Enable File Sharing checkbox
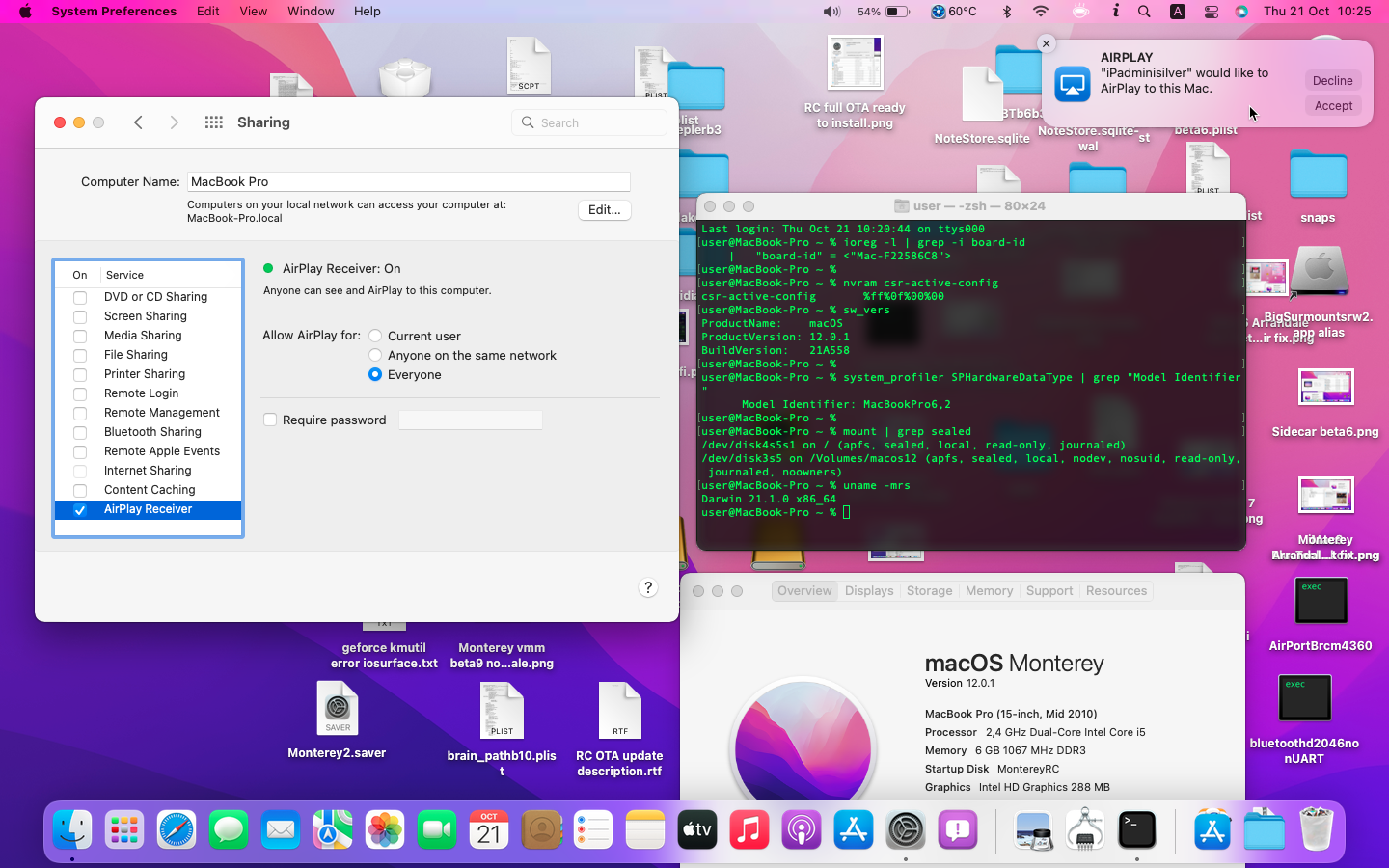 [81, 356]
